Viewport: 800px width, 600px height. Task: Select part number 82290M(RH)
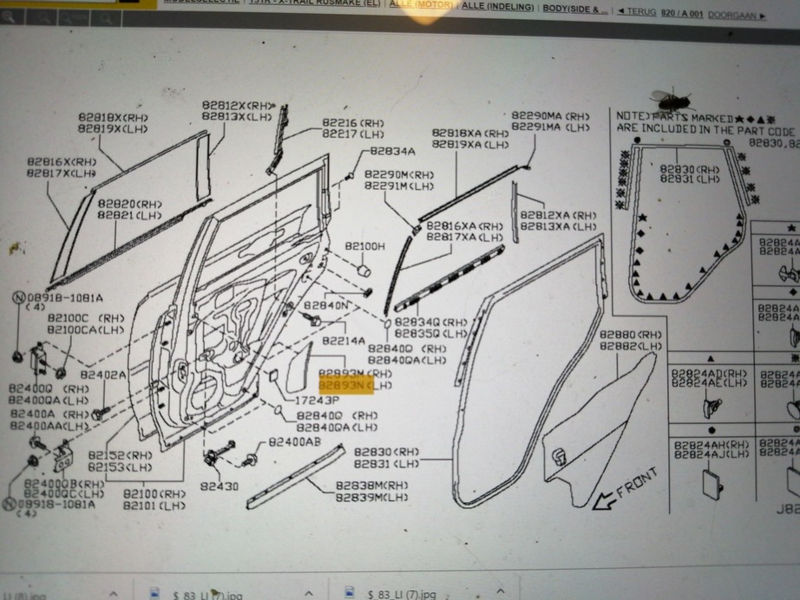(x=399, y=175)
